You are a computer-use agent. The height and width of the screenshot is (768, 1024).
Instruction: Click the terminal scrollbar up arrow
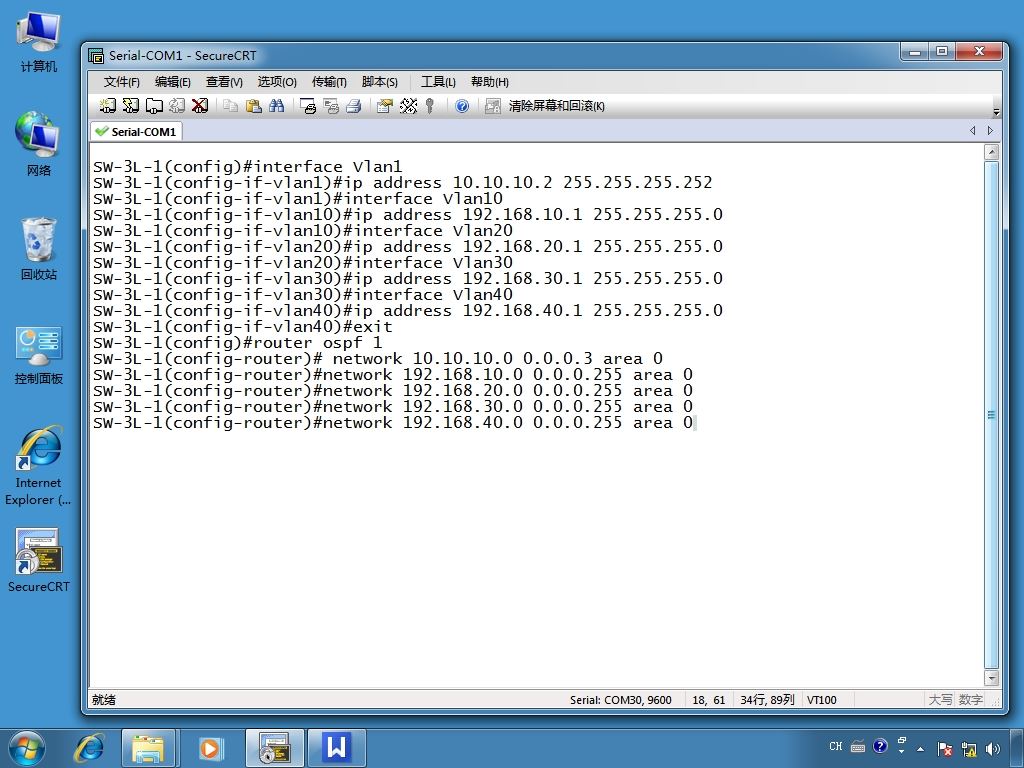click(x=991, y=152)
